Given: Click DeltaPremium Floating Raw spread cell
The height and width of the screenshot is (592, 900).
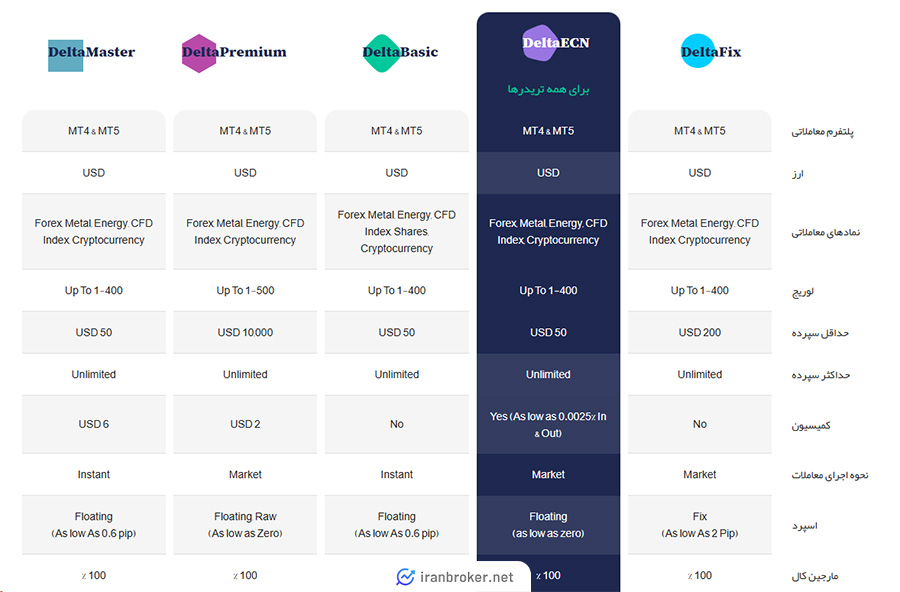Looking at the screenshot, I should click(x=245, y=525).
